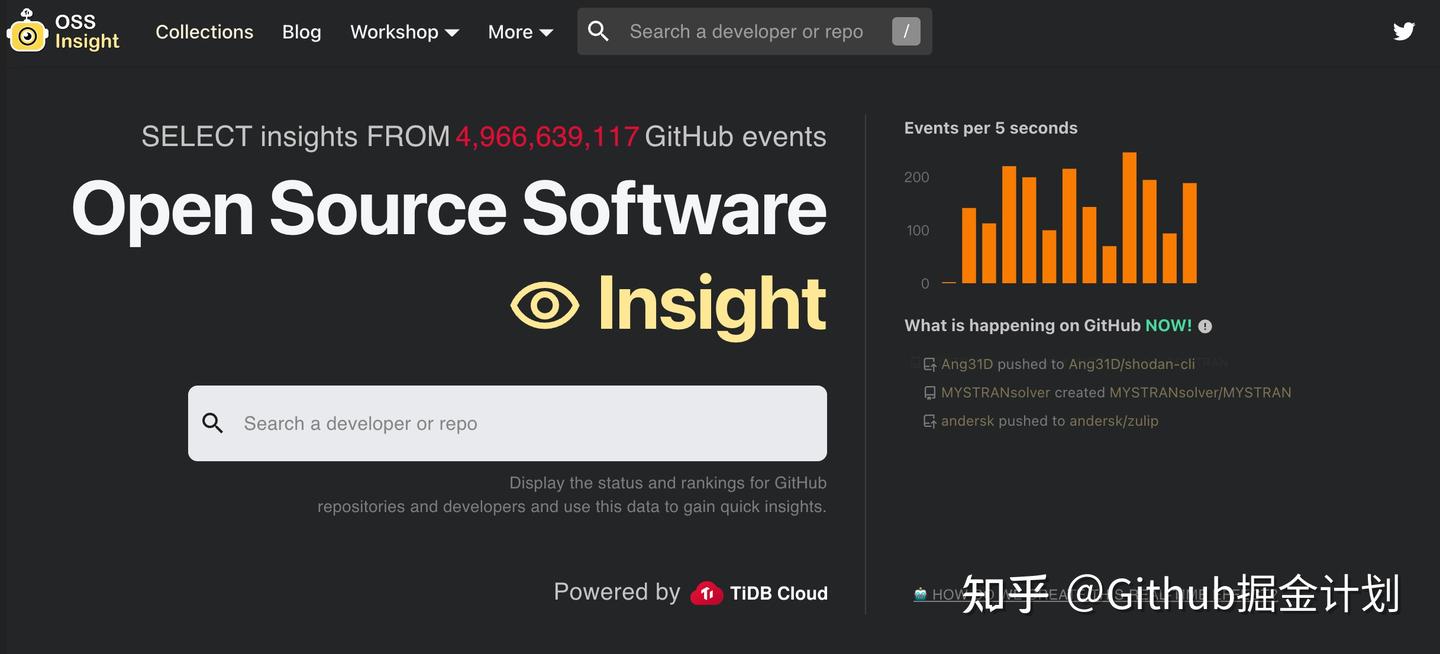Go to the Blog page
1440x654 pixels.
click(301, 31)
